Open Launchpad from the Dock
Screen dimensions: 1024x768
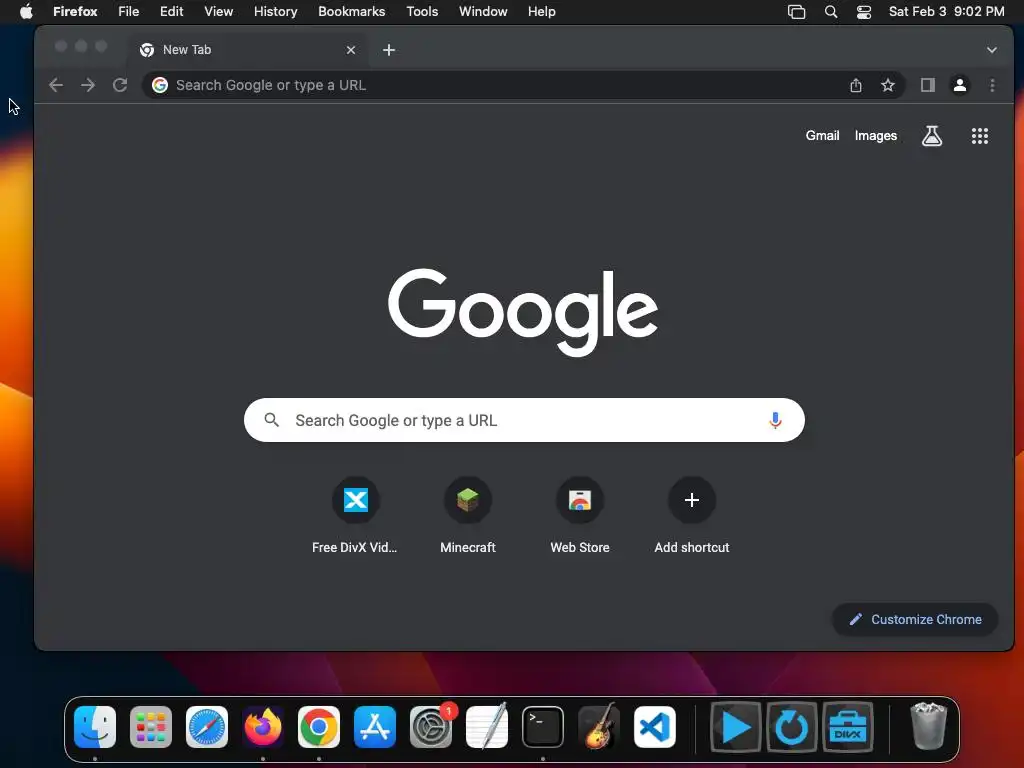coord(151,727)
